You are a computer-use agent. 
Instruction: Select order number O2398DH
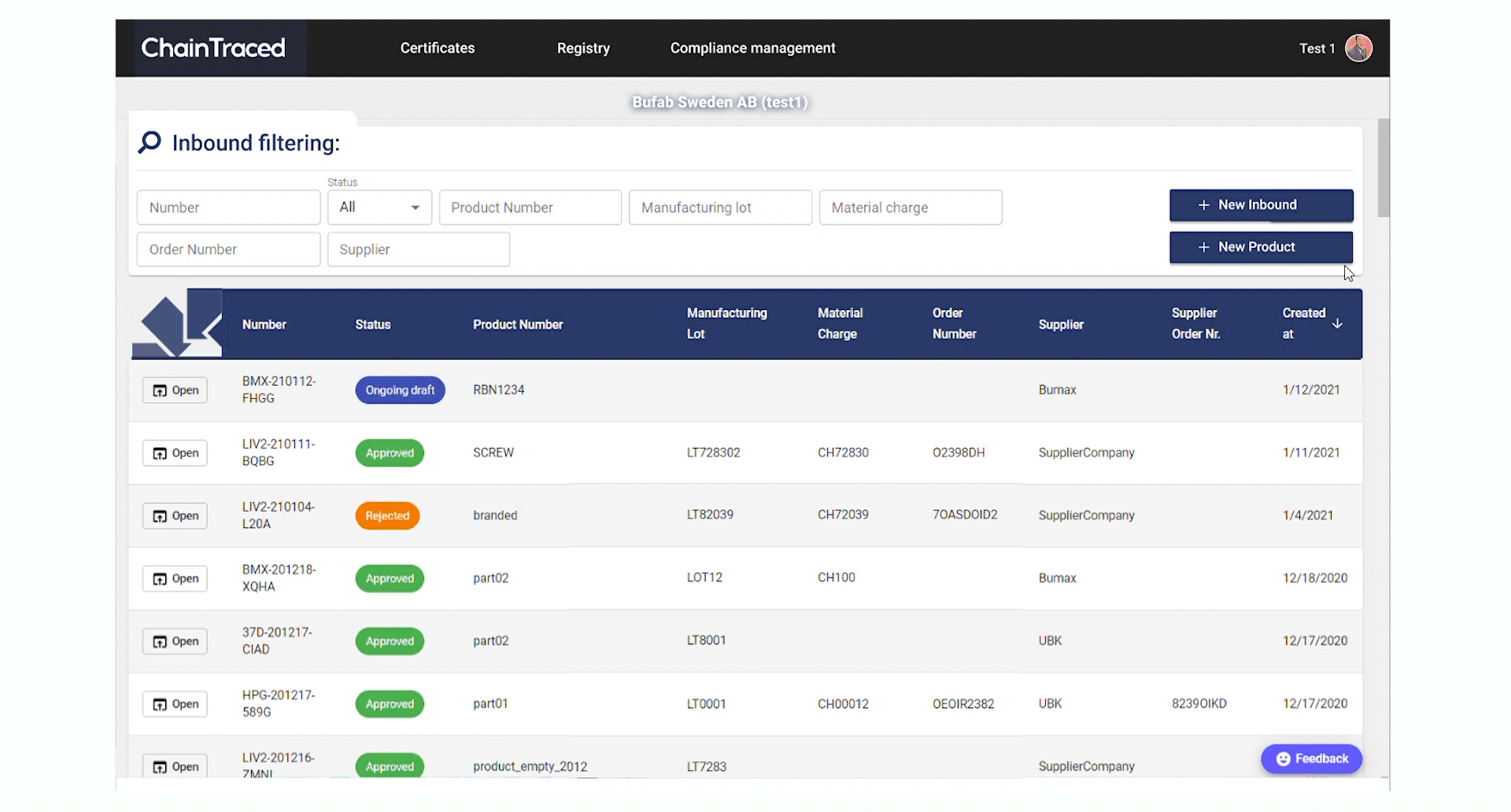[x=959, y=452]
